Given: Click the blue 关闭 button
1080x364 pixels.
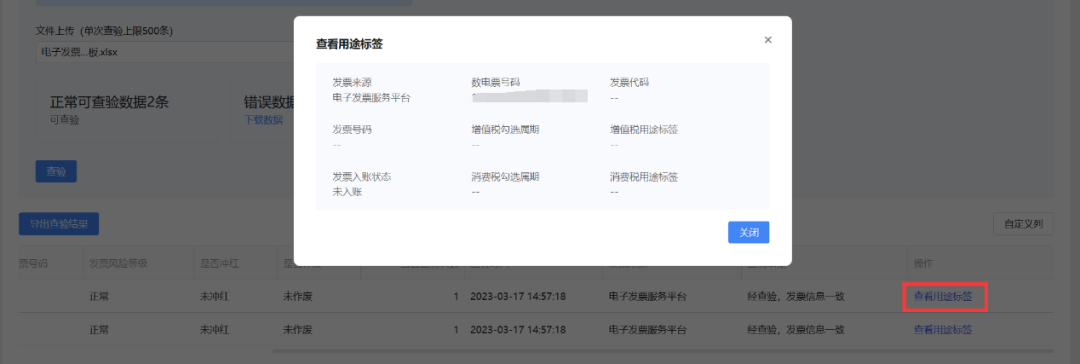Looking at the screenshot, I should 749,232.
